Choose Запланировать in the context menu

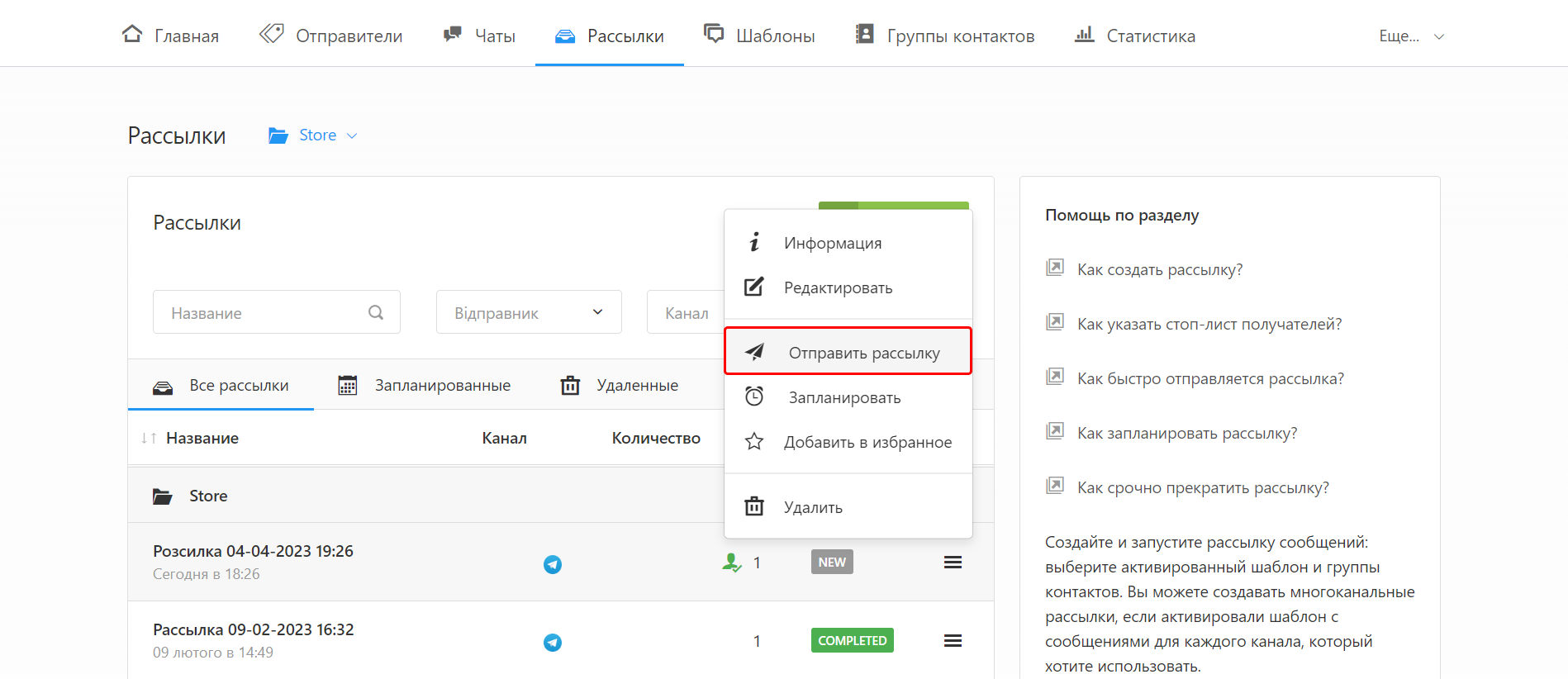click(844, 397)
